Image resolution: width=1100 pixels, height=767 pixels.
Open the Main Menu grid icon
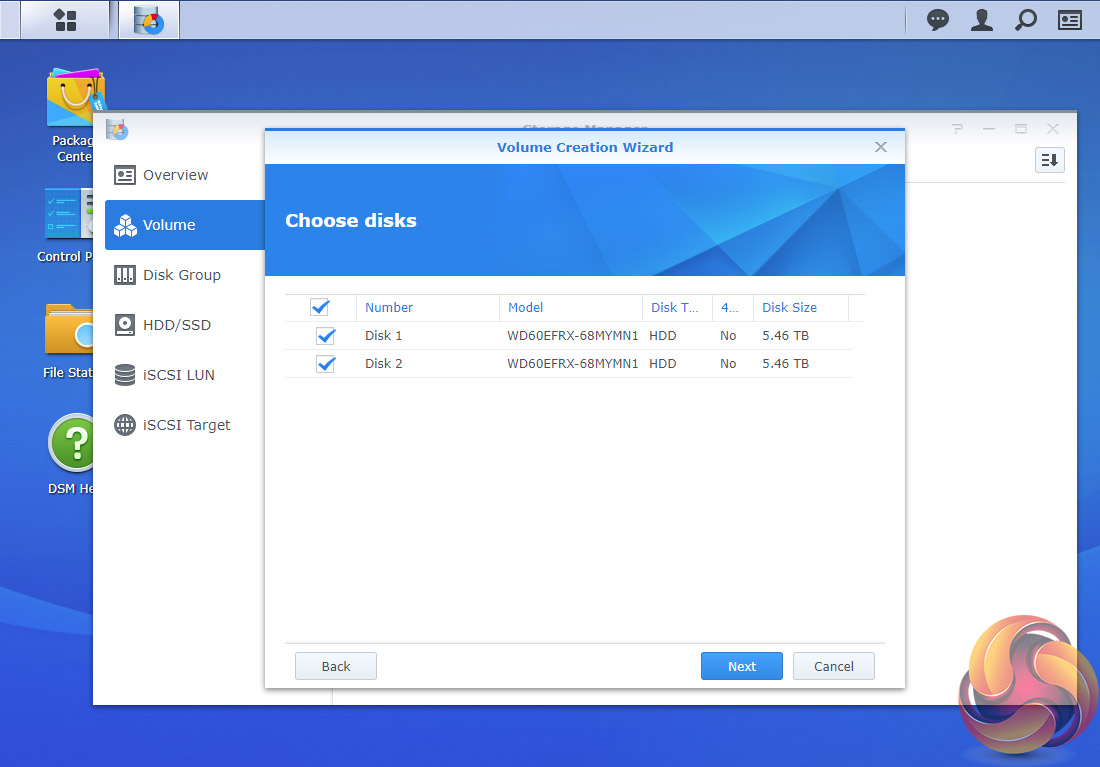pos(65,20)
